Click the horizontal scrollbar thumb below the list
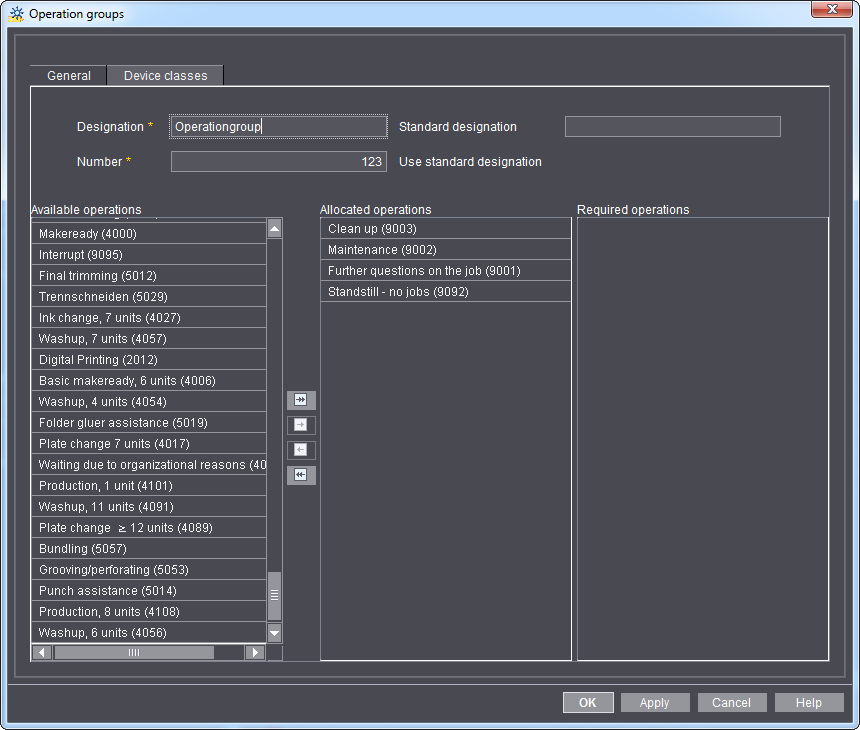860x730 pixels. 133,652
